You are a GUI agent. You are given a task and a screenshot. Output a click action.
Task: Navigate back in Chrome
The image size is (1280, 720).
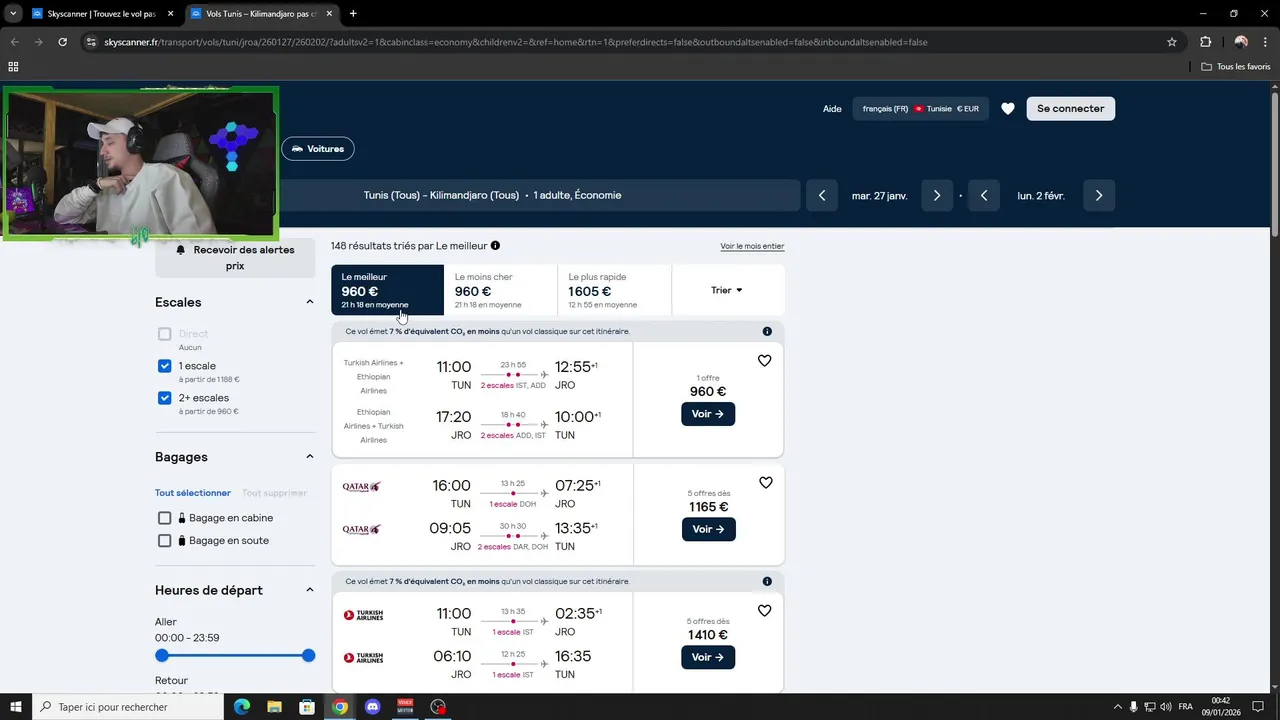pyautogui.click(x=15, y=42)
